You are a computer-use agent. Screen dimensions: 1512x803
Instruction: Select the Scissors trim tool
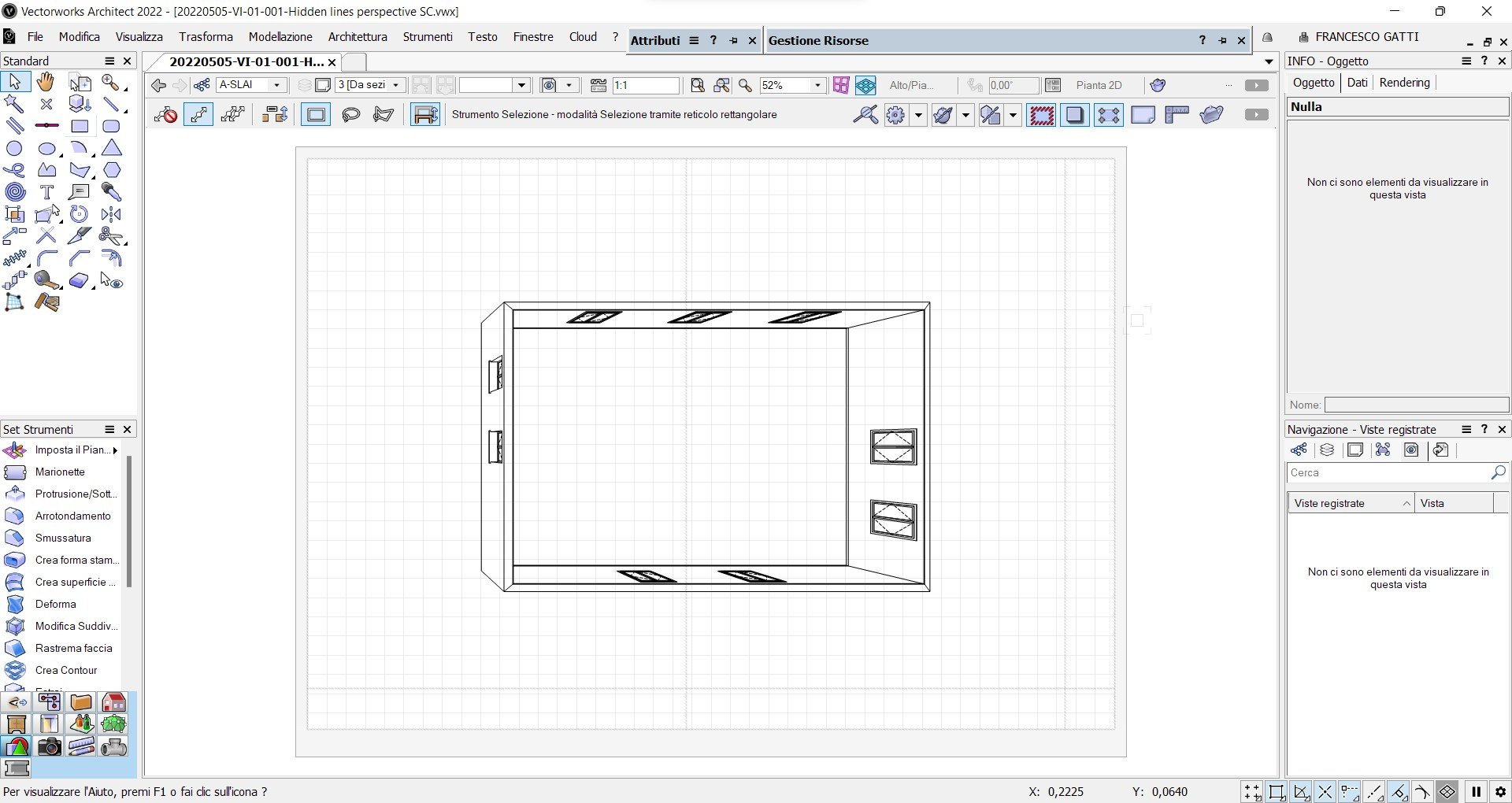coord(111,236)
